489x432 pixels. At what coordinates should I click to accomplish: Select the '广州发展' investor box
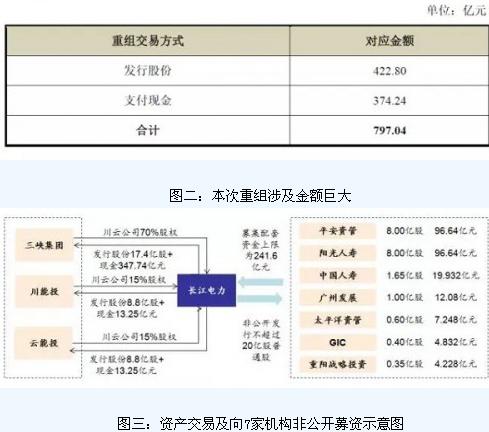click(x=338, y=298)
